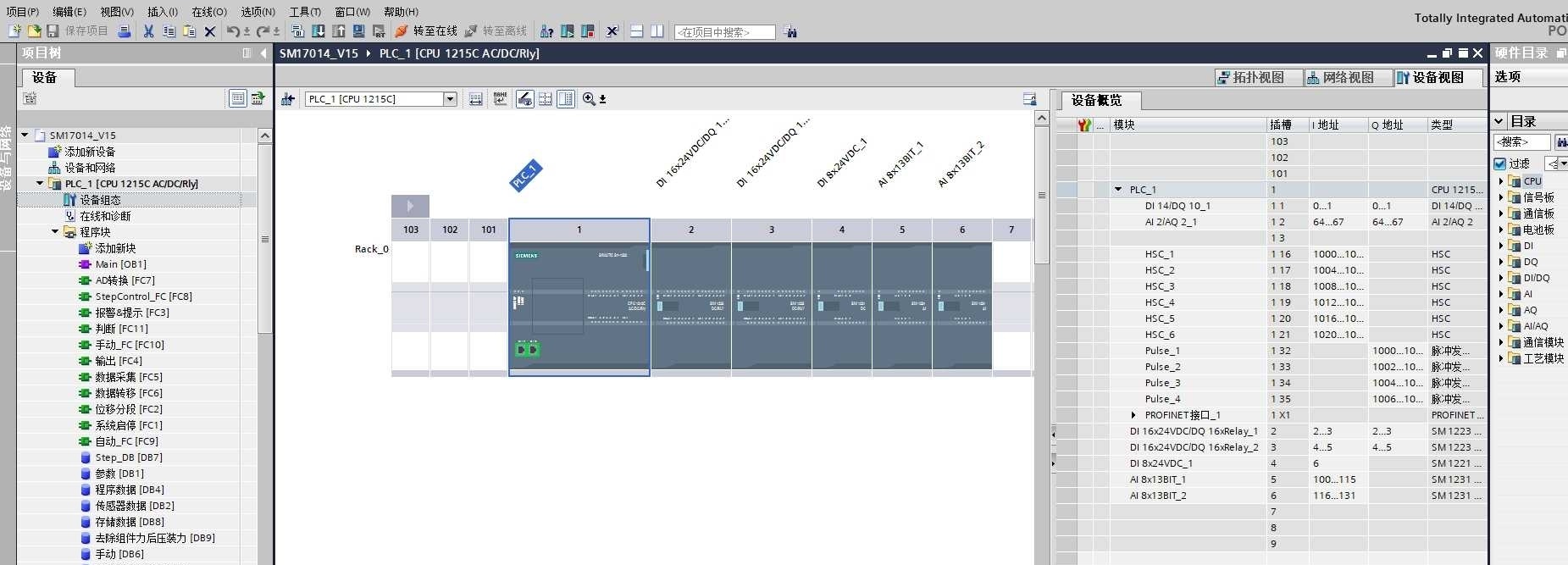
Task: Click the compile icon in the toolbar
Action: pyautogui.click(x=298, y=31)
